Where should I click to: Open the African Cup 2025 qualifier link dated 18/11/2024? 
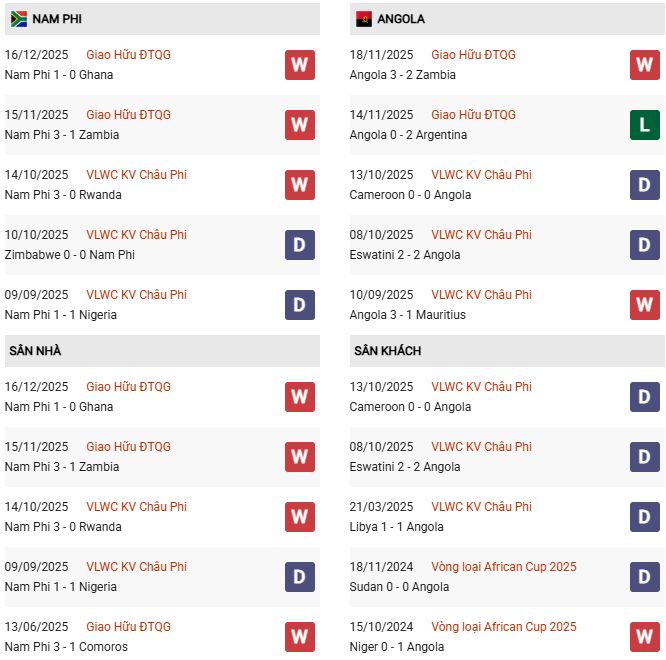[x=503, y=567]
